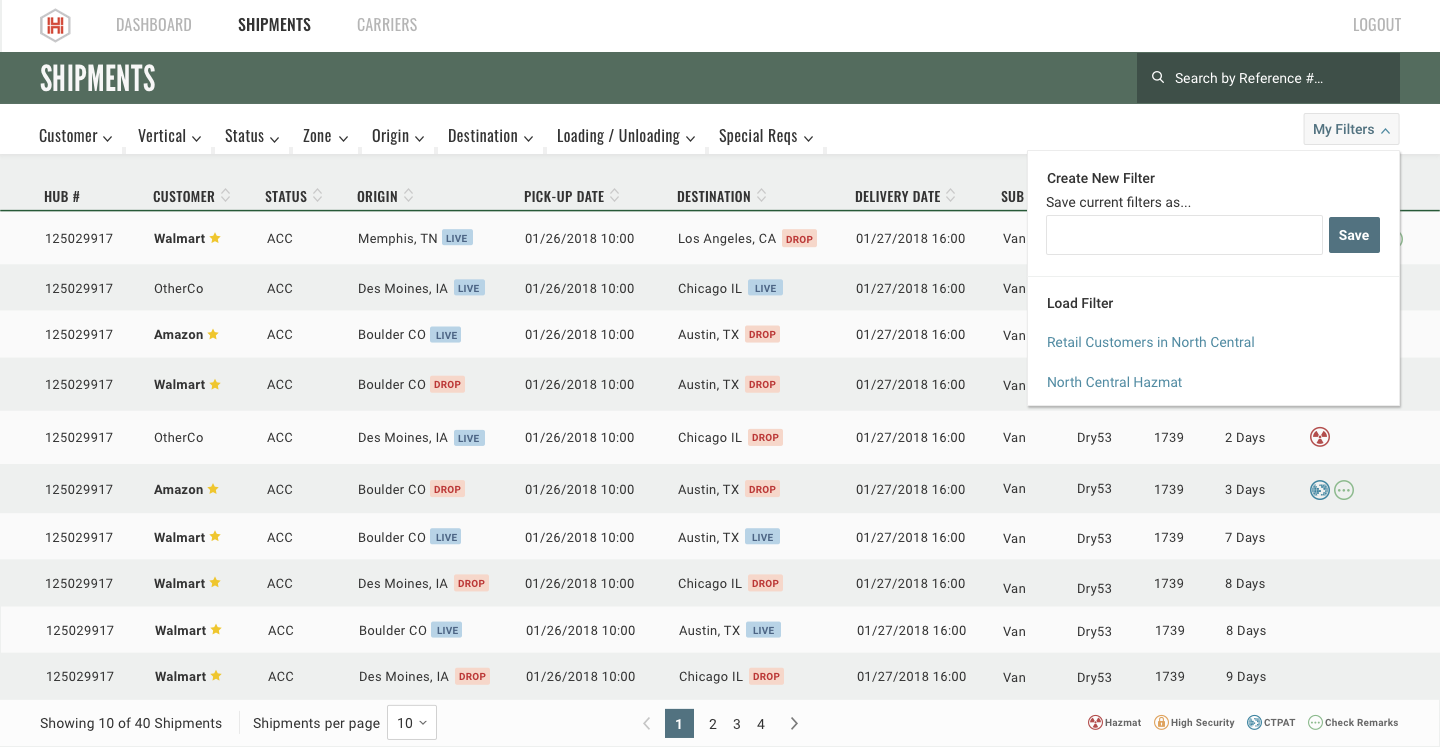Open the Dashboard tab
Screen dimensions: 1440x747
coord(153,25)
